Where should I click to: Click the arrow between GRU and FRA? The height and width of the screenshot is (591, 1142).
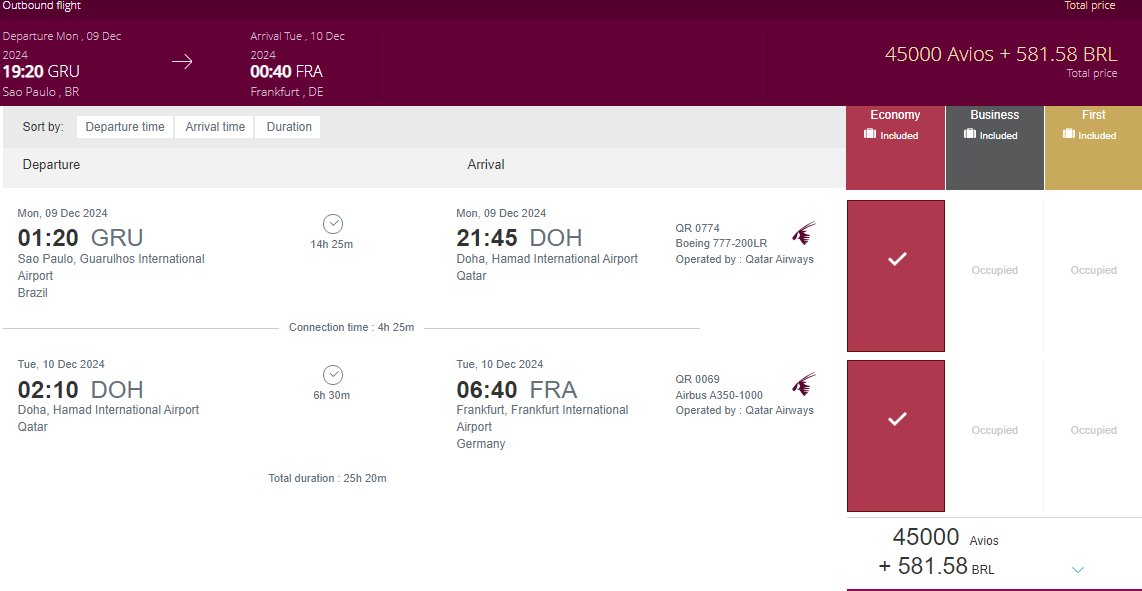(x=182, y=62)
